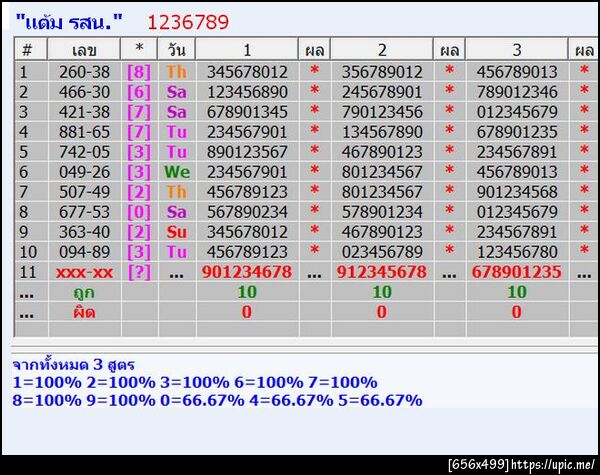Open the https://upic.me/ link
600x475 pixels.
(553, 465)
